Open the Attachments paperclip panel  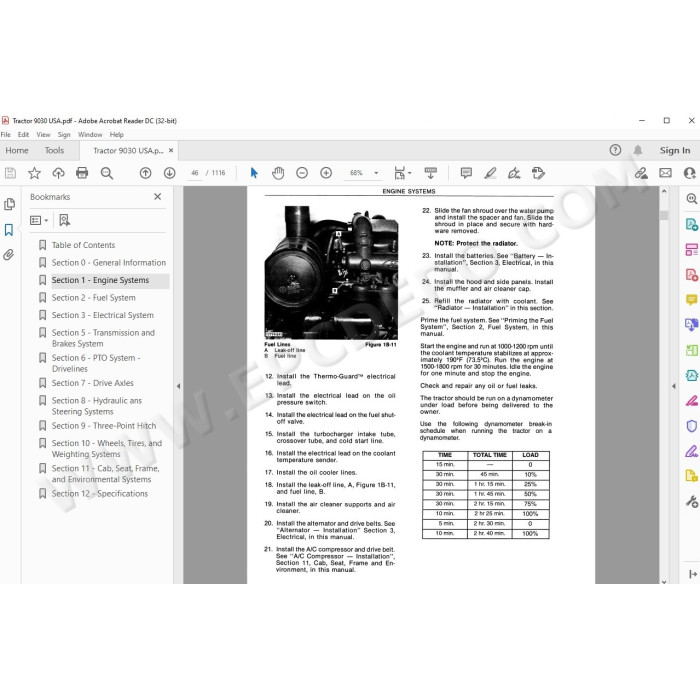(x=9, y=255)
